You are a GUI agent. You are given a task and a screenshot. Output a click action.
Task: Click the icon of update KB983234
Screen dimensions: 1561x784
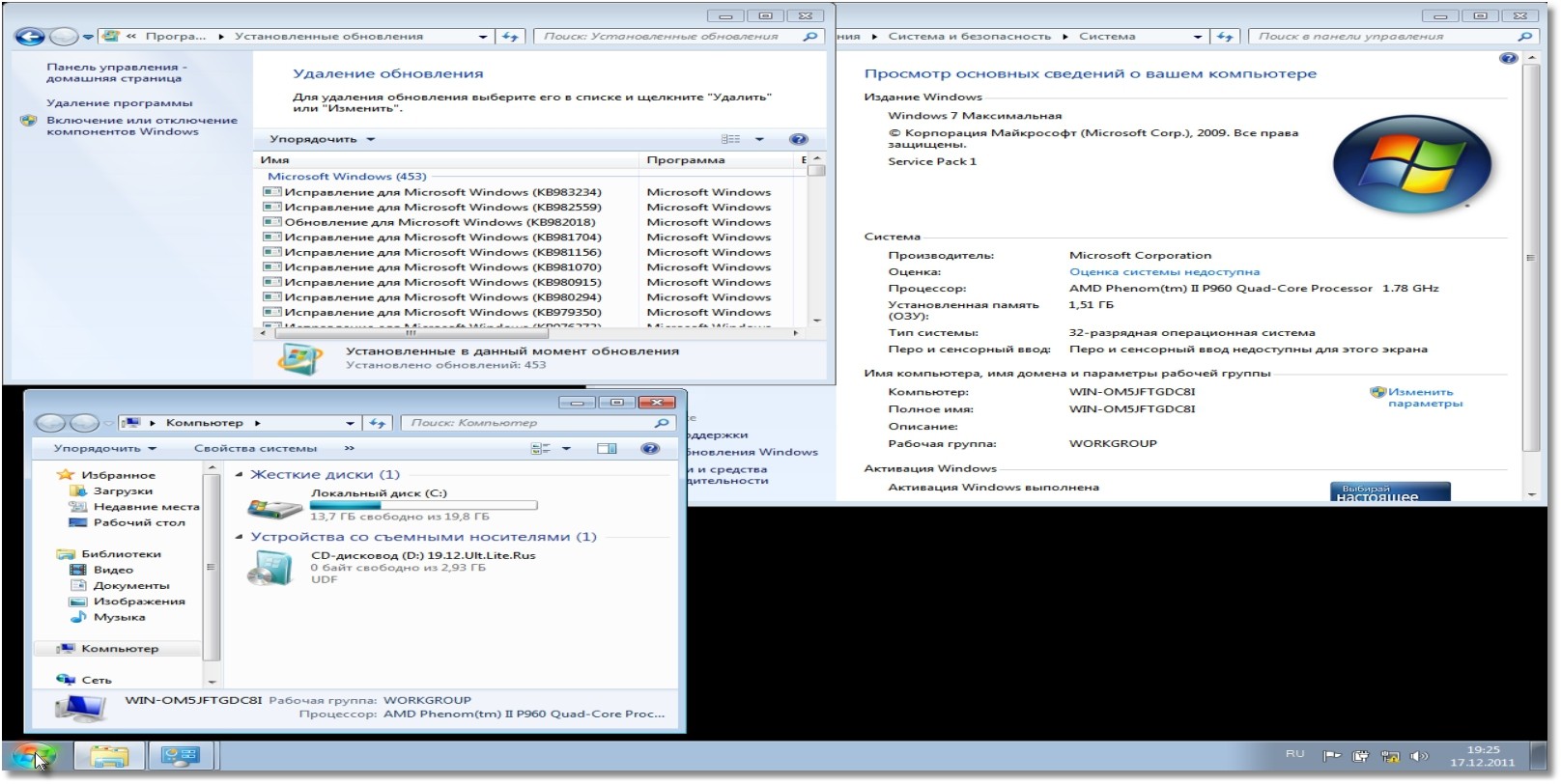(272, 192)
